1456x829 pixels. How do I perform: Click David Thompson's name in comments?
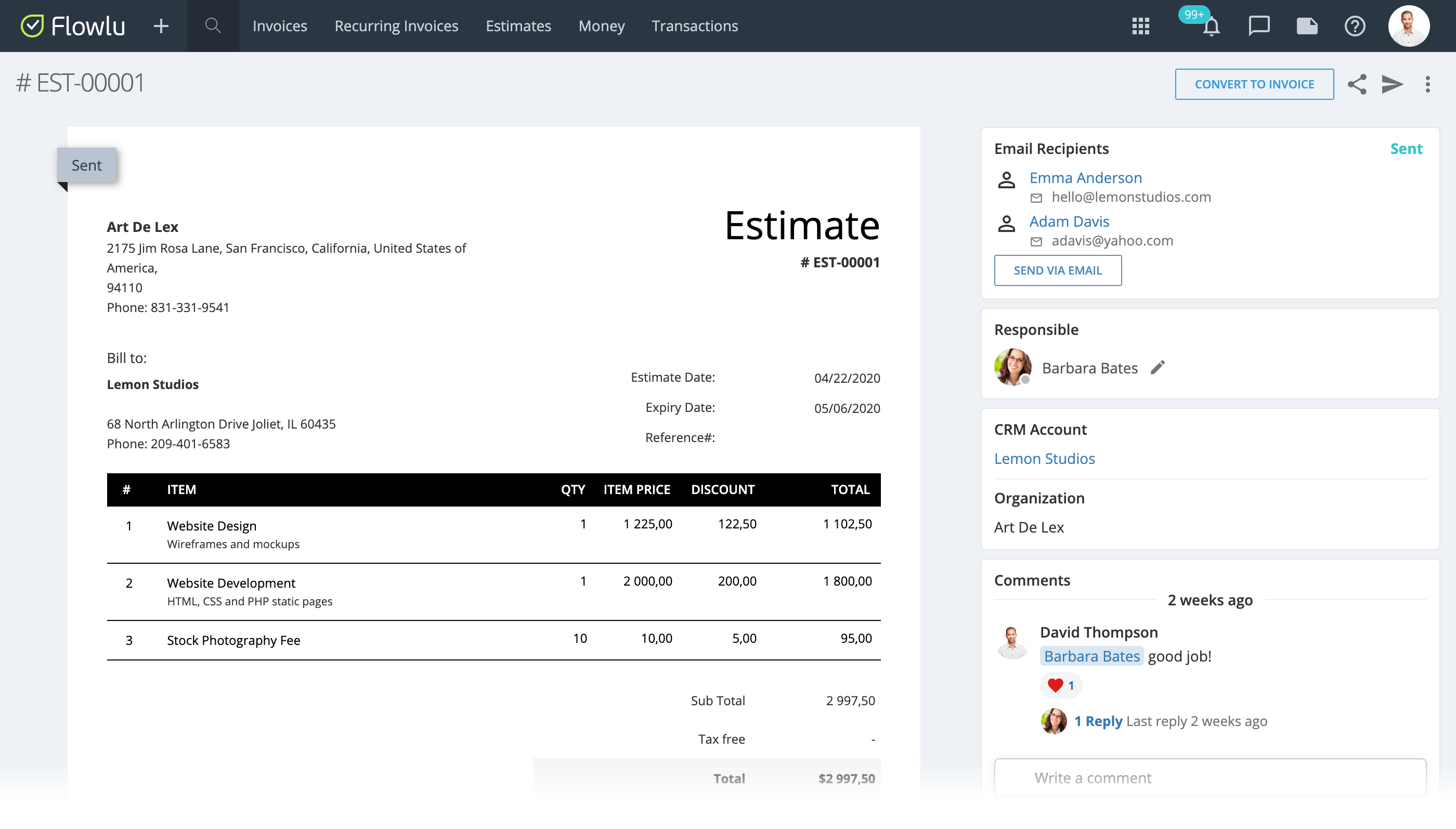tap(1099, 632)
